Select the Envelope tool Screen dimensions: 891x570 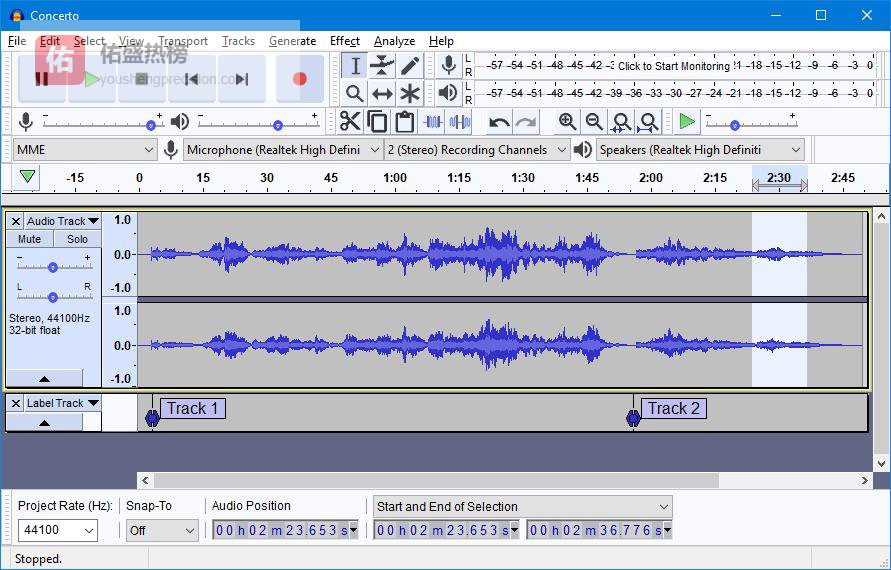coord(382,66)
